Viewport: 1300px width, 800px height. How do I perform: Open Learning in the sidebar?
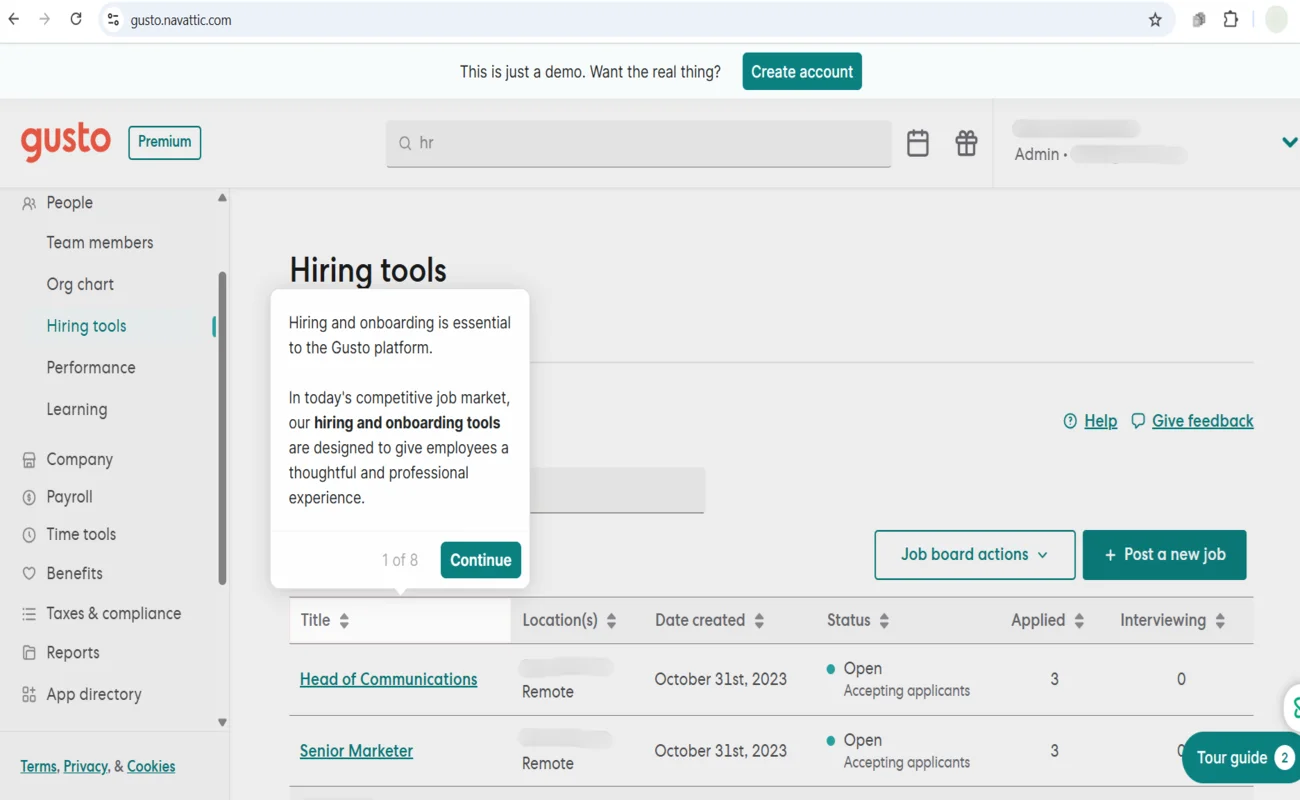click(x=77, y=410)
